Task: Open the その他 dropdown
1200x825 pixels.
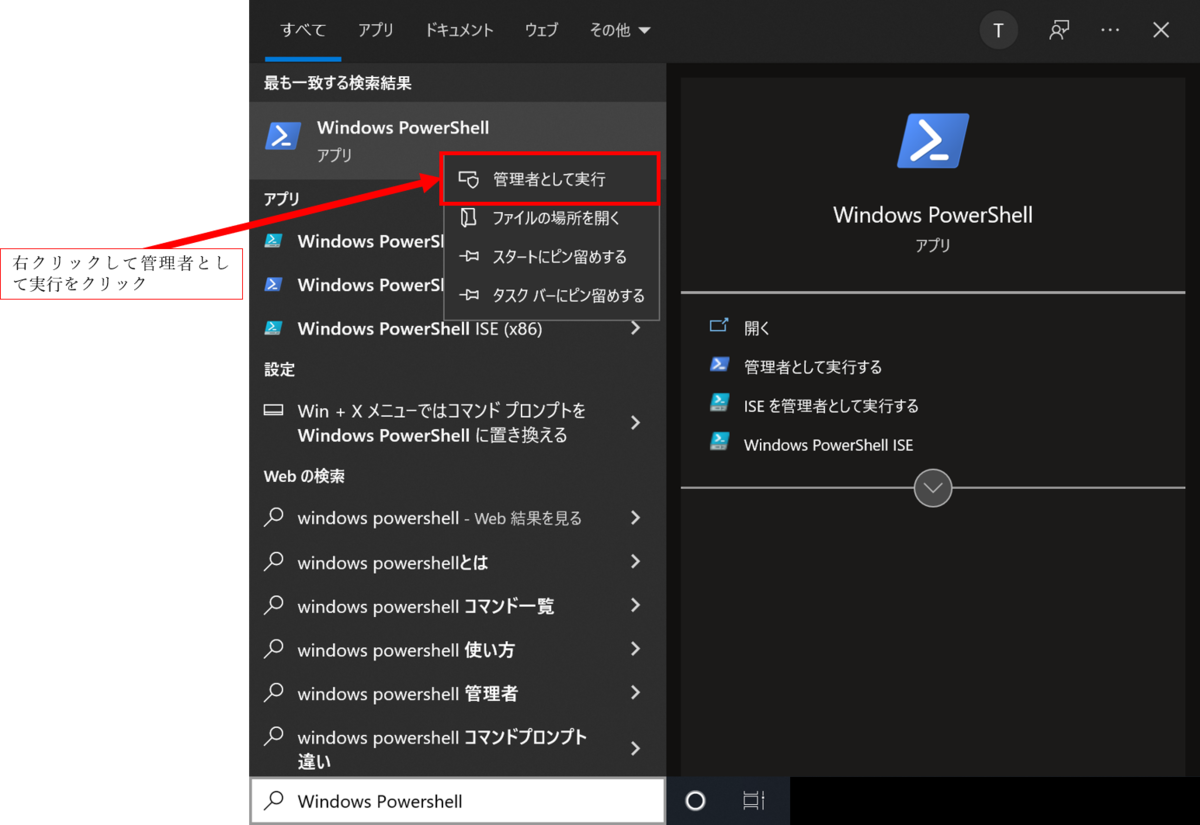Action: [x=620, y=31]
